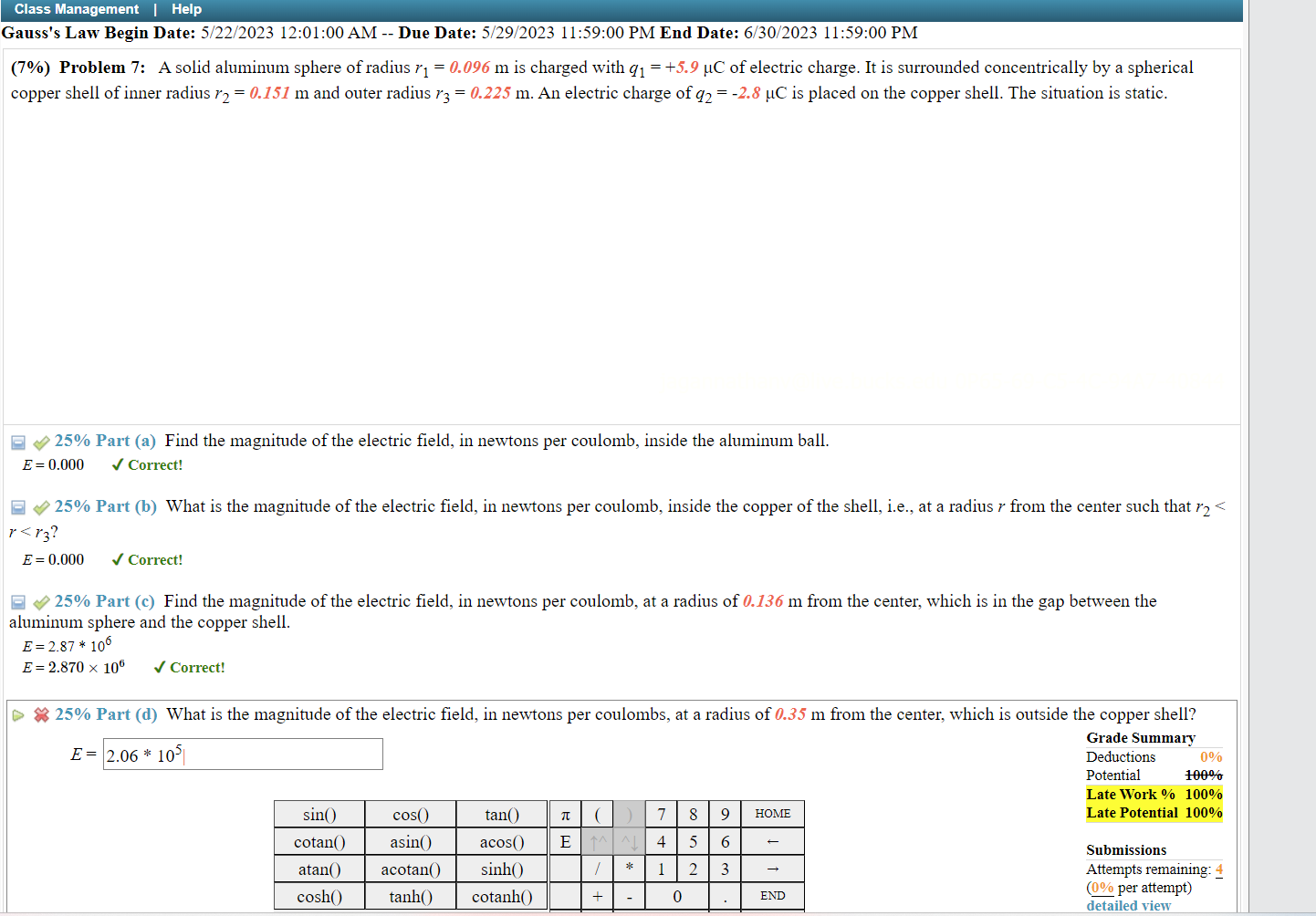The image size is (1316, 916).
Task: Open the detailed view link under Submissions
Action: click(1128, 905)
